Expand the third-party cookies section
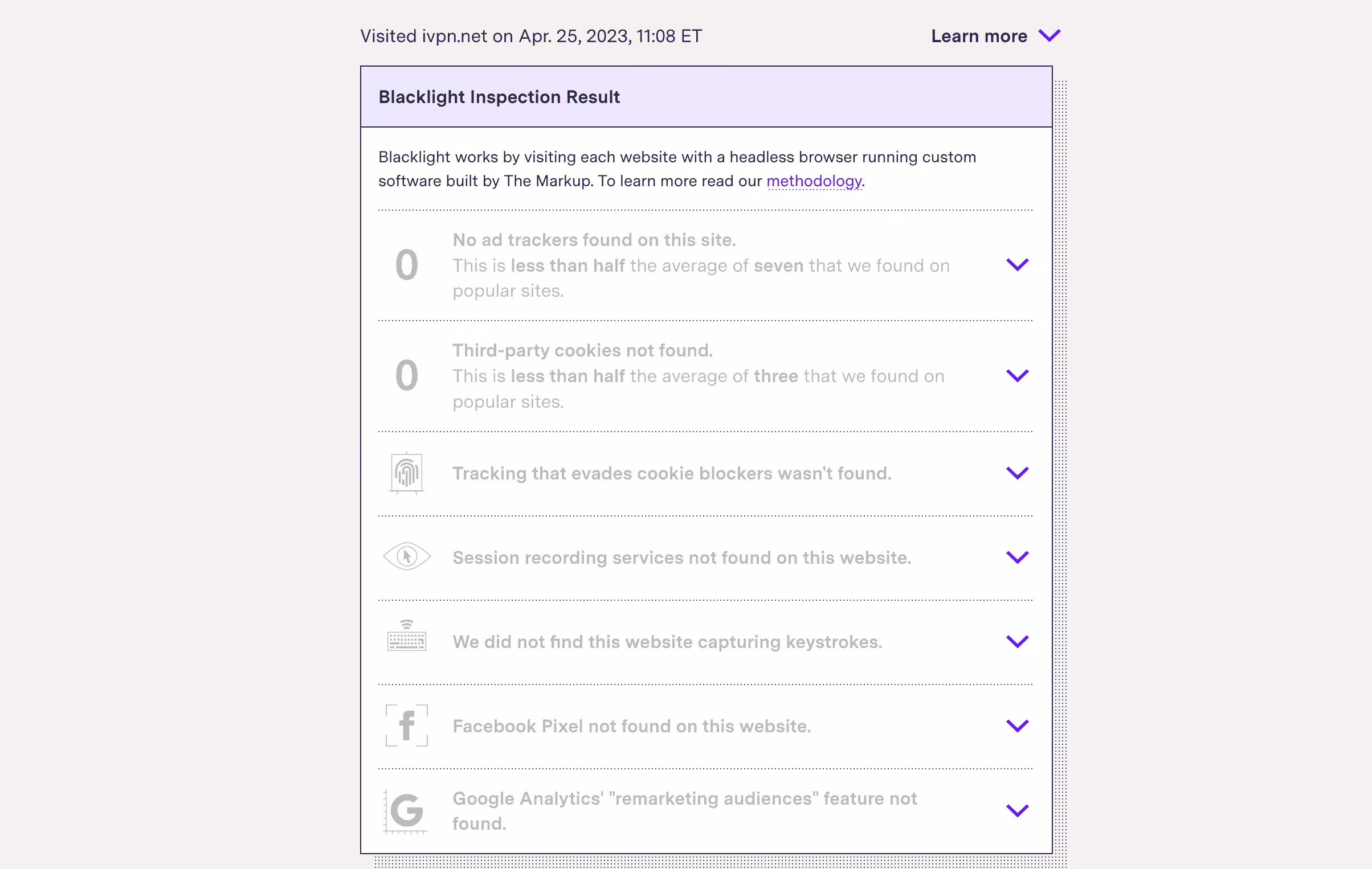1372x869 pixels. pyautogui.click(x=1018, y=375)
